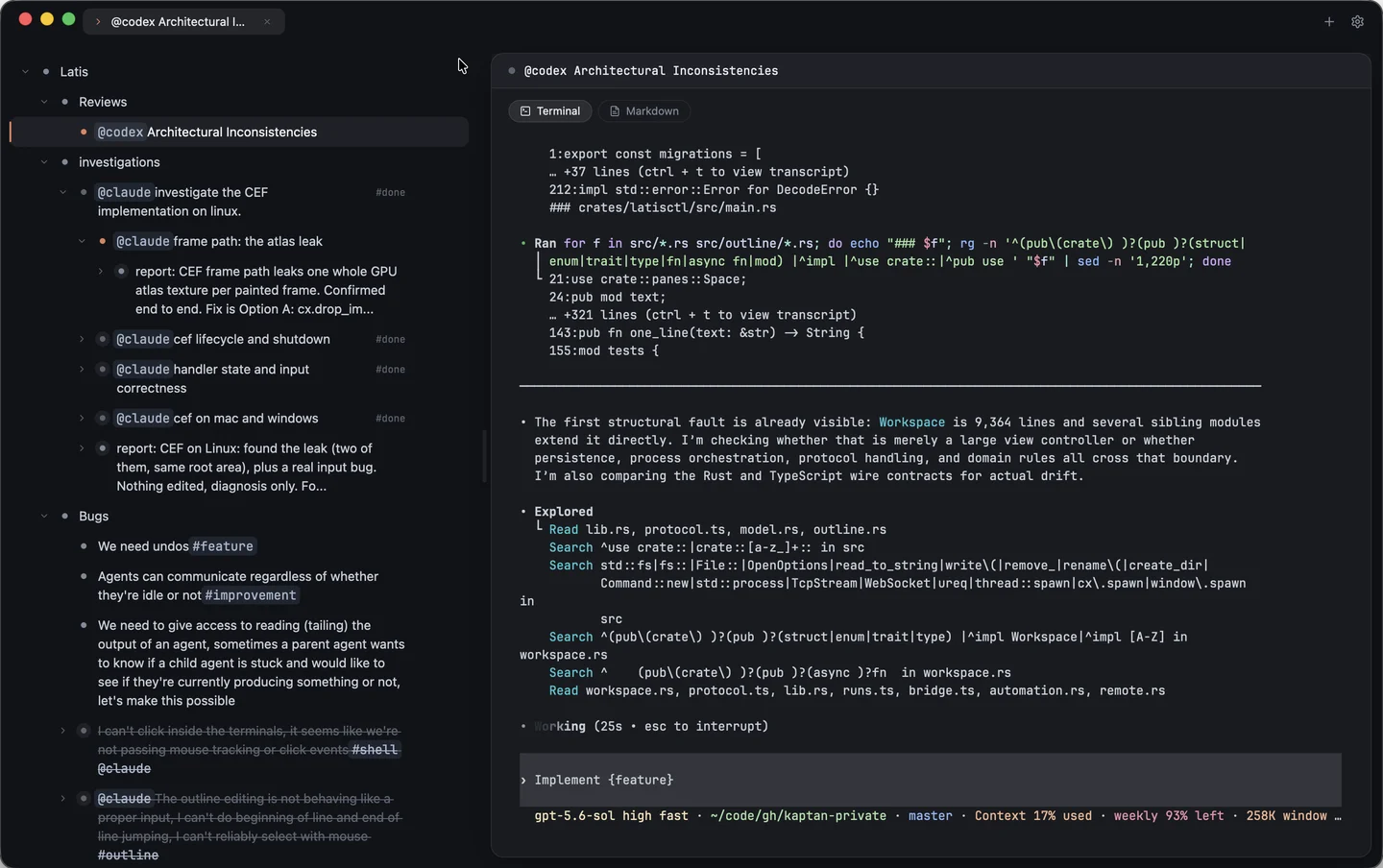Click the #improvement tag
The height and width of the screenshot is (868, 1383).
tap(252, 595)
